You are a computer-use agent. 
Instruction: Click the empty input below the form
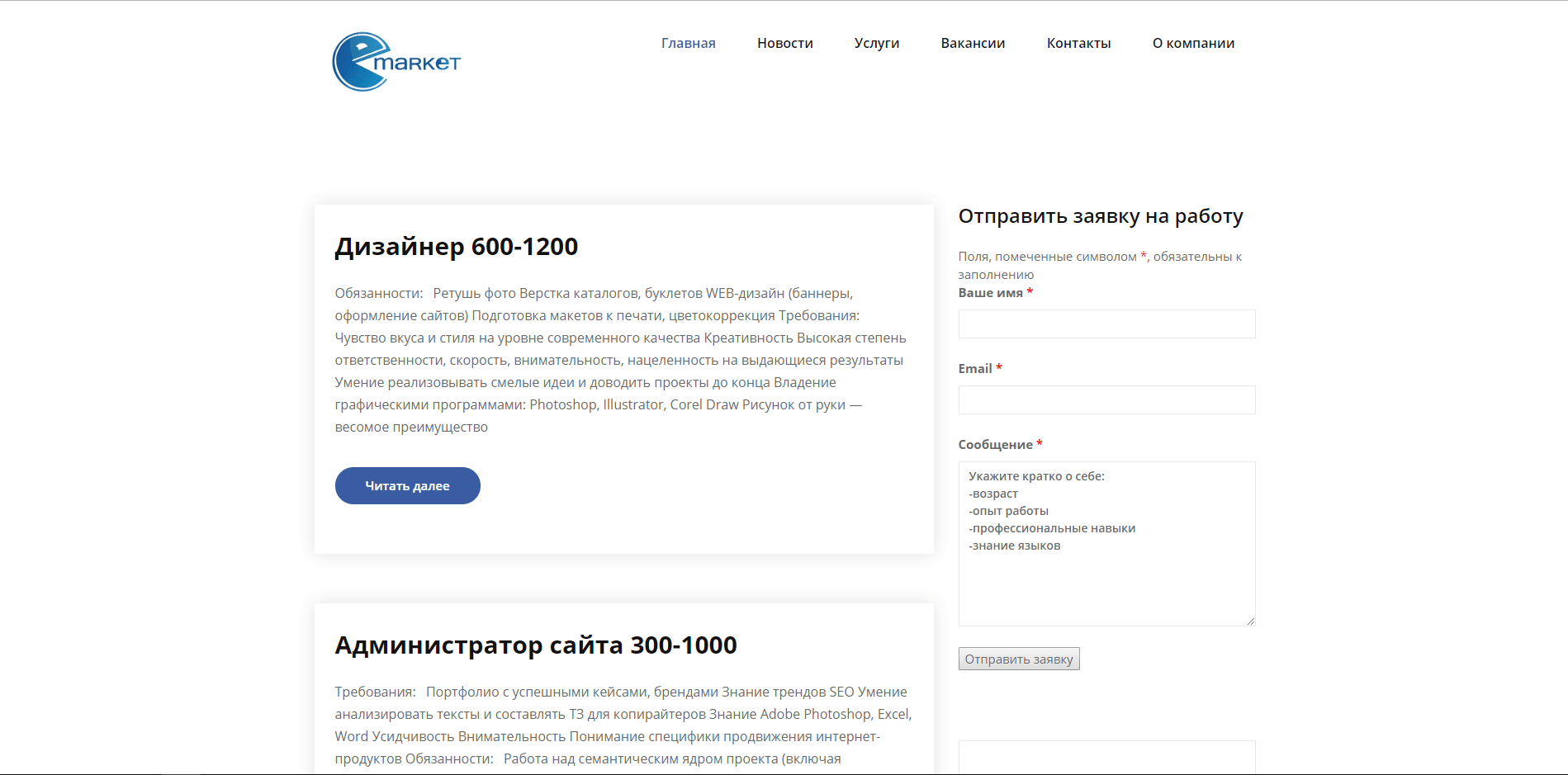1106,759
